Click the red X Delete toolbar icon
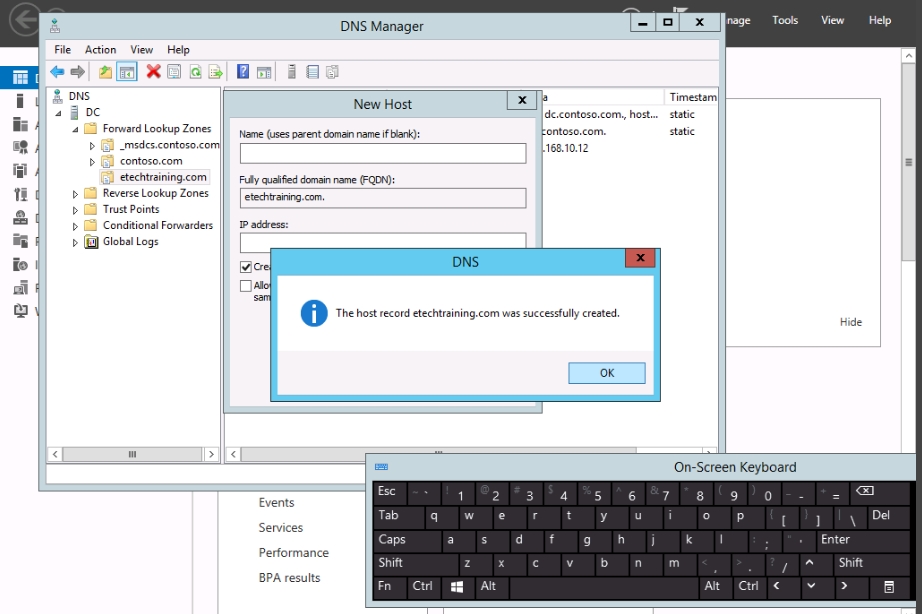 [x=153, y=72]
